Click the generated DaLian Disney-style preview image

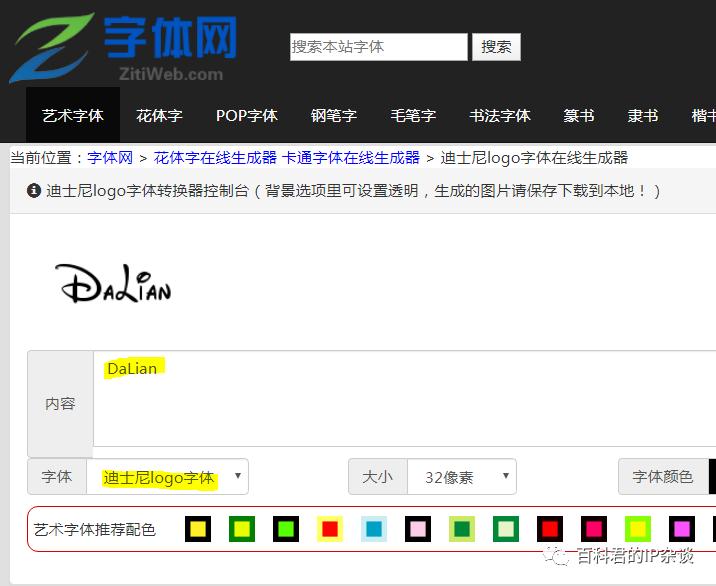point(113,284)
